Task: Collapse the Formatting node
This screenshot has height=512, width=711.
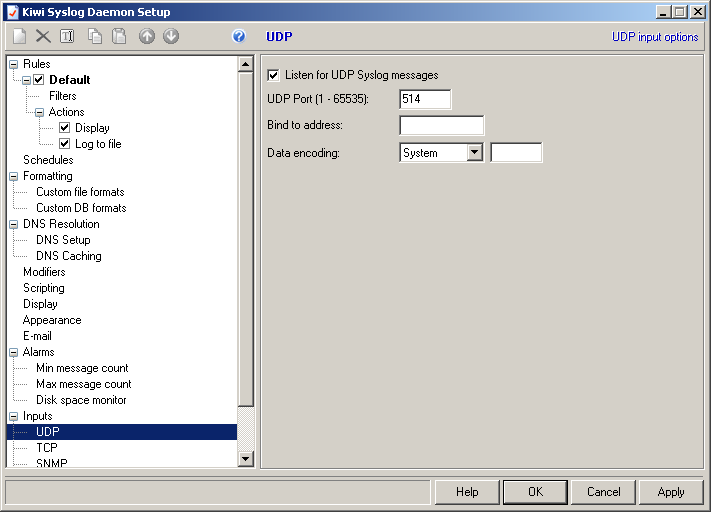Action: click(x=14, y=176)
